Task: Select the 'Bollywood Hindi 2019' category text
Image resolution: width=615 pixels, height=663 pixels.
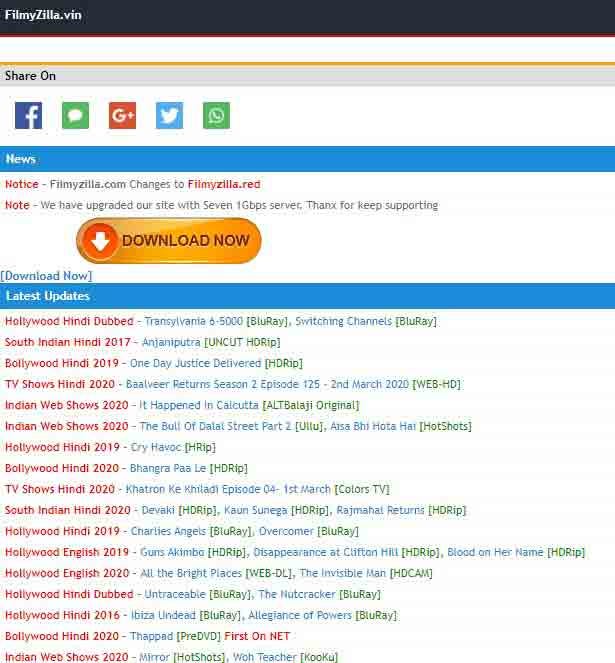Action: (62, 363)
